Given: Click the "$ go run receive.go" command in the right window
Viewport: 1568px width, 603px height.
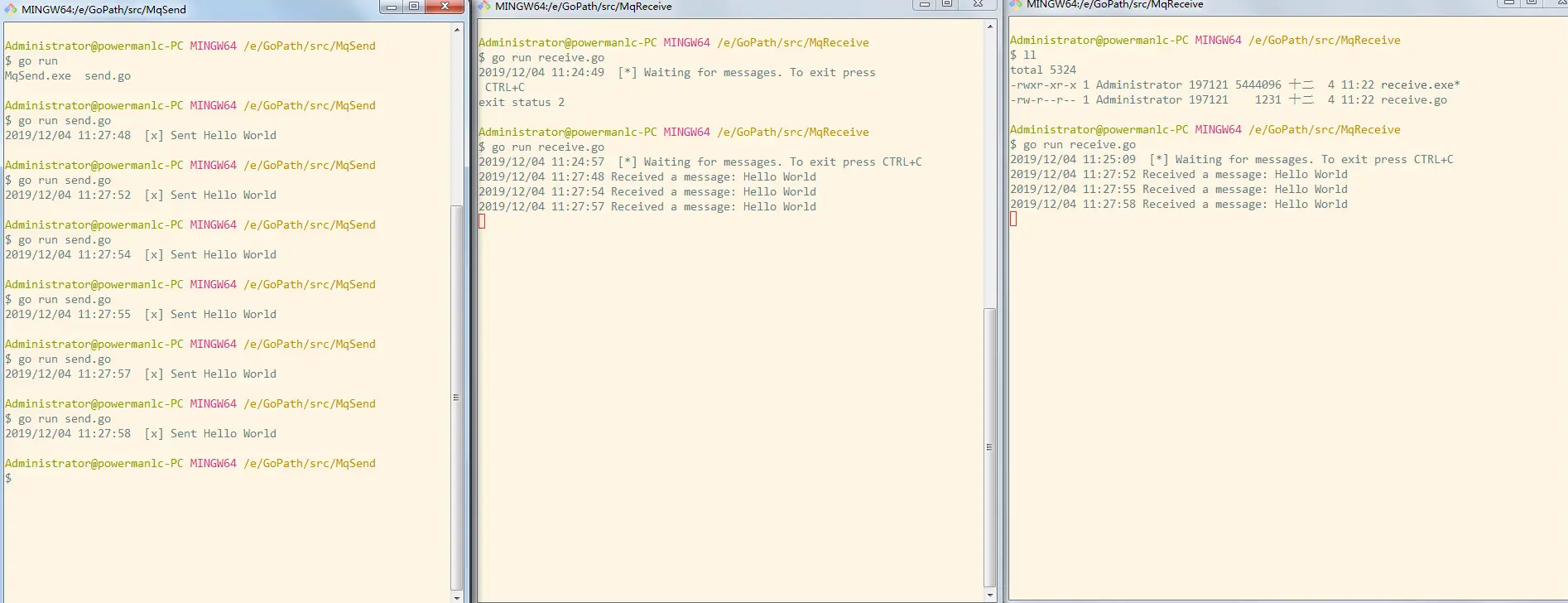Looking at the screenshot, I should tap(1073, 145).
